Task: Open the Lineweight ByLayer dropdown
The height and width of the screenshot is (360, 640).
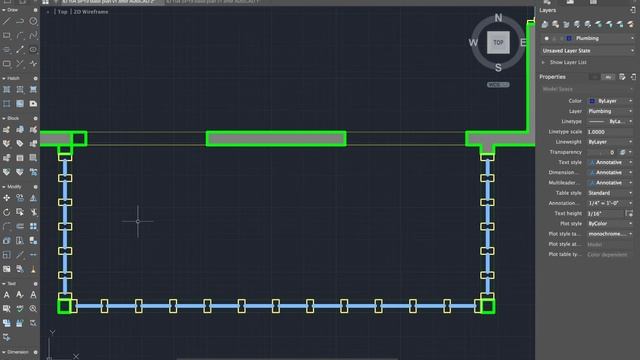Action: click(x=610, y=142)
